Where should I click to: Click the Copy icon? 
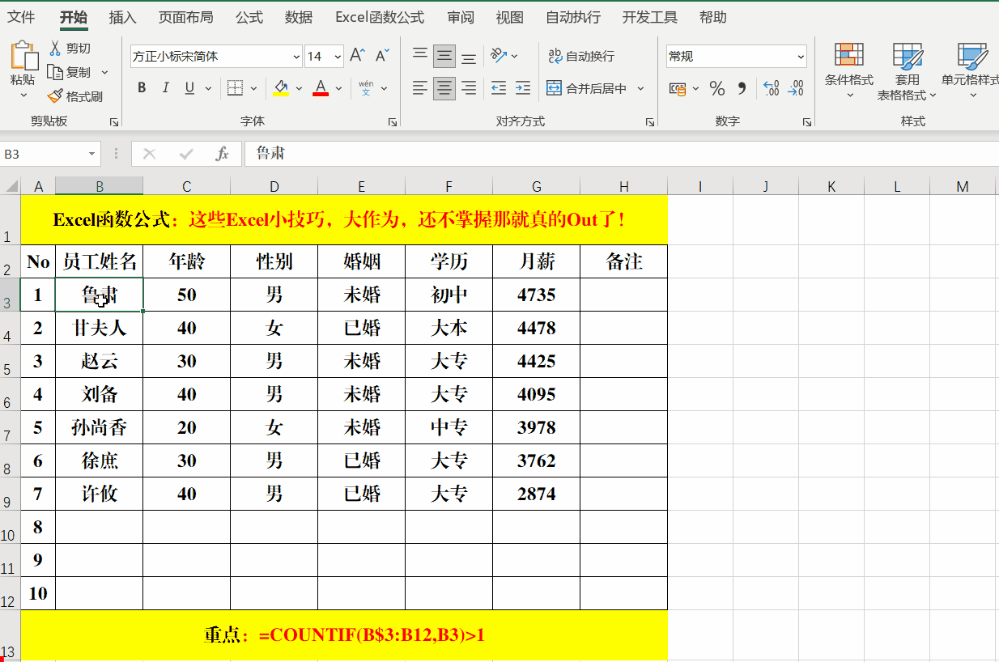[55, 72]
